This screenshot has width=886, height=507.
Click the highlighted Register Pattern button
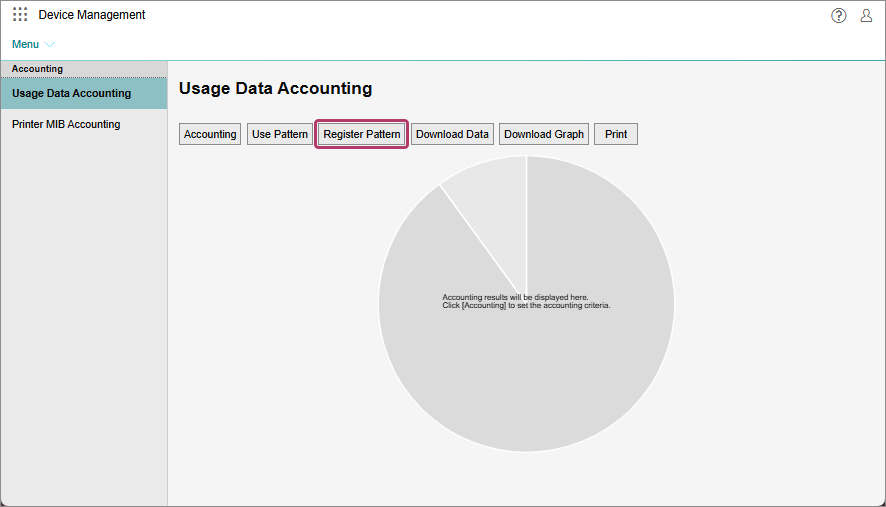pyautogui.click(x=362, y=134)
